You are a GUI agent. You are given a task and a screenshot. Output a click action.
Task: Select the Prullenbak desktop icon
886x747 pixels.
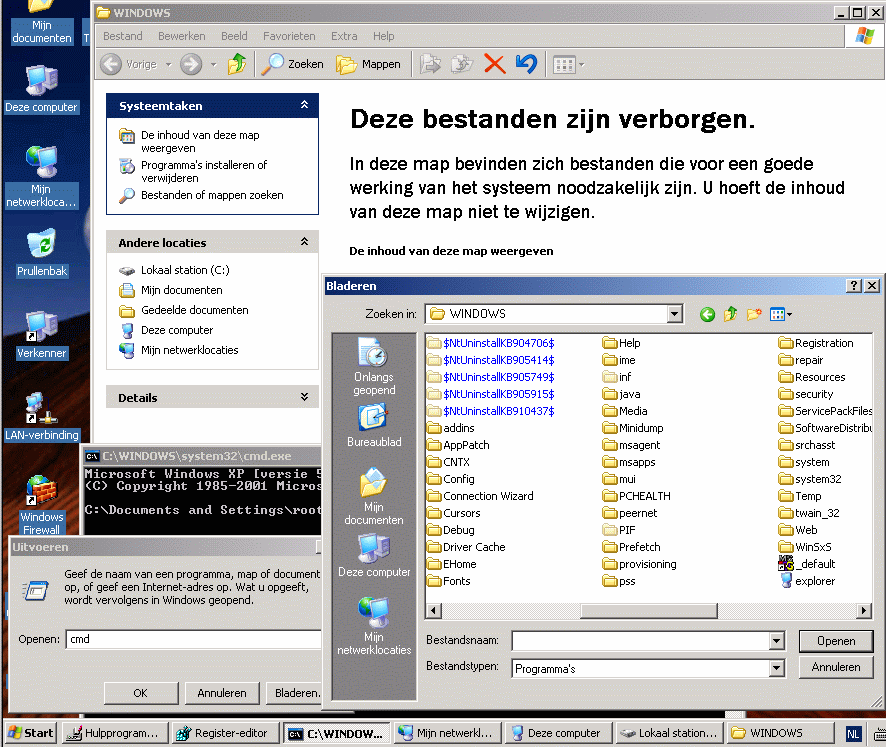(42, 252)
